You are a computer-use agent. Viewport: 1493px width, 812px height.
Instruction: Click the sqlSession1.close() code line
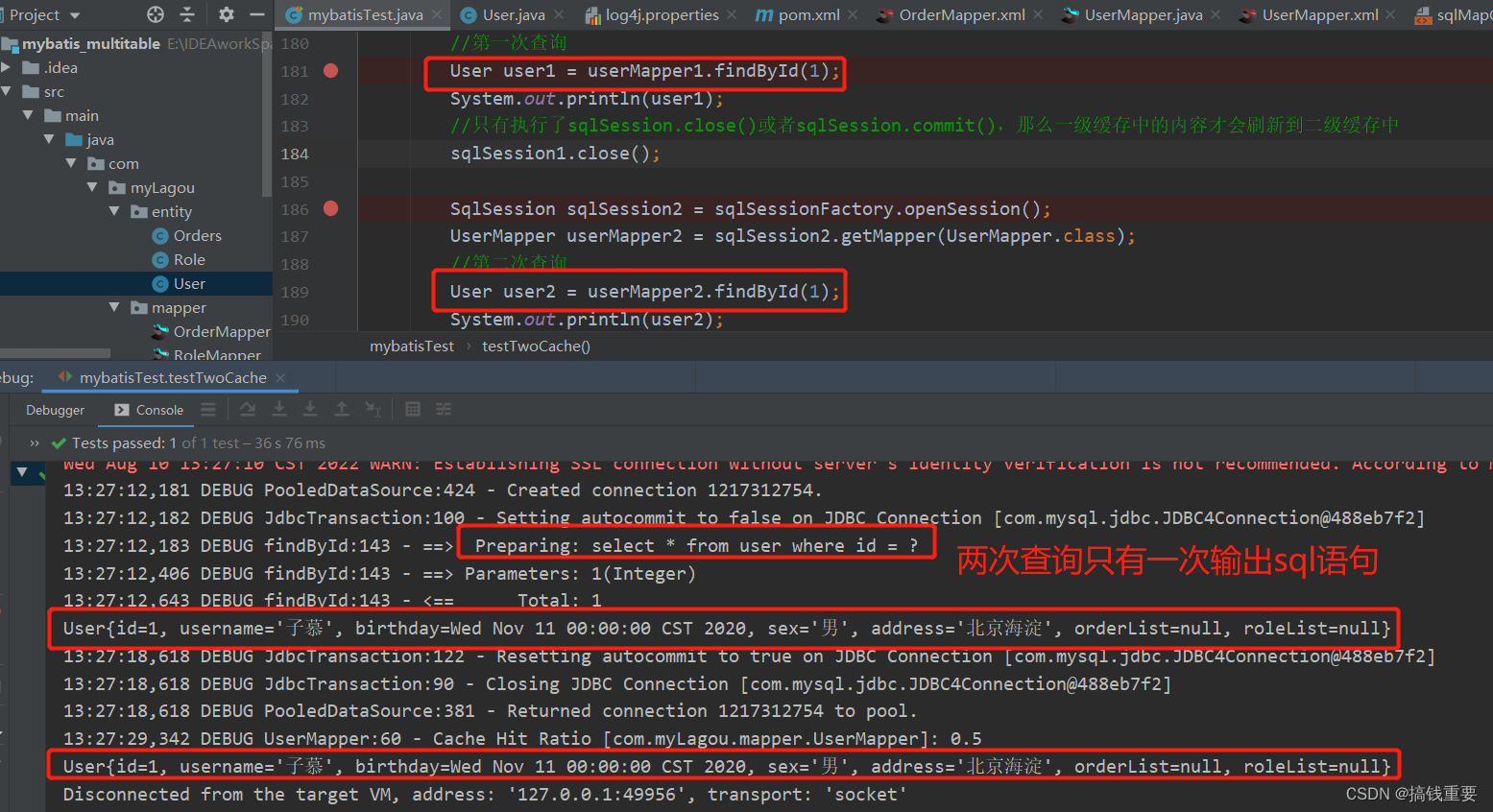pos(555,154)
